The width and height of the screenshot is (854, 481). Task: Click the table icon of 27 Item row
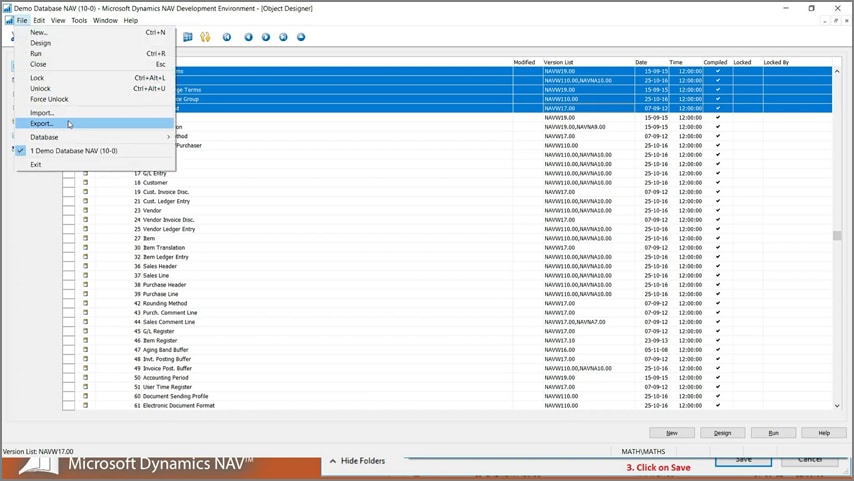(x=86, y=238)
